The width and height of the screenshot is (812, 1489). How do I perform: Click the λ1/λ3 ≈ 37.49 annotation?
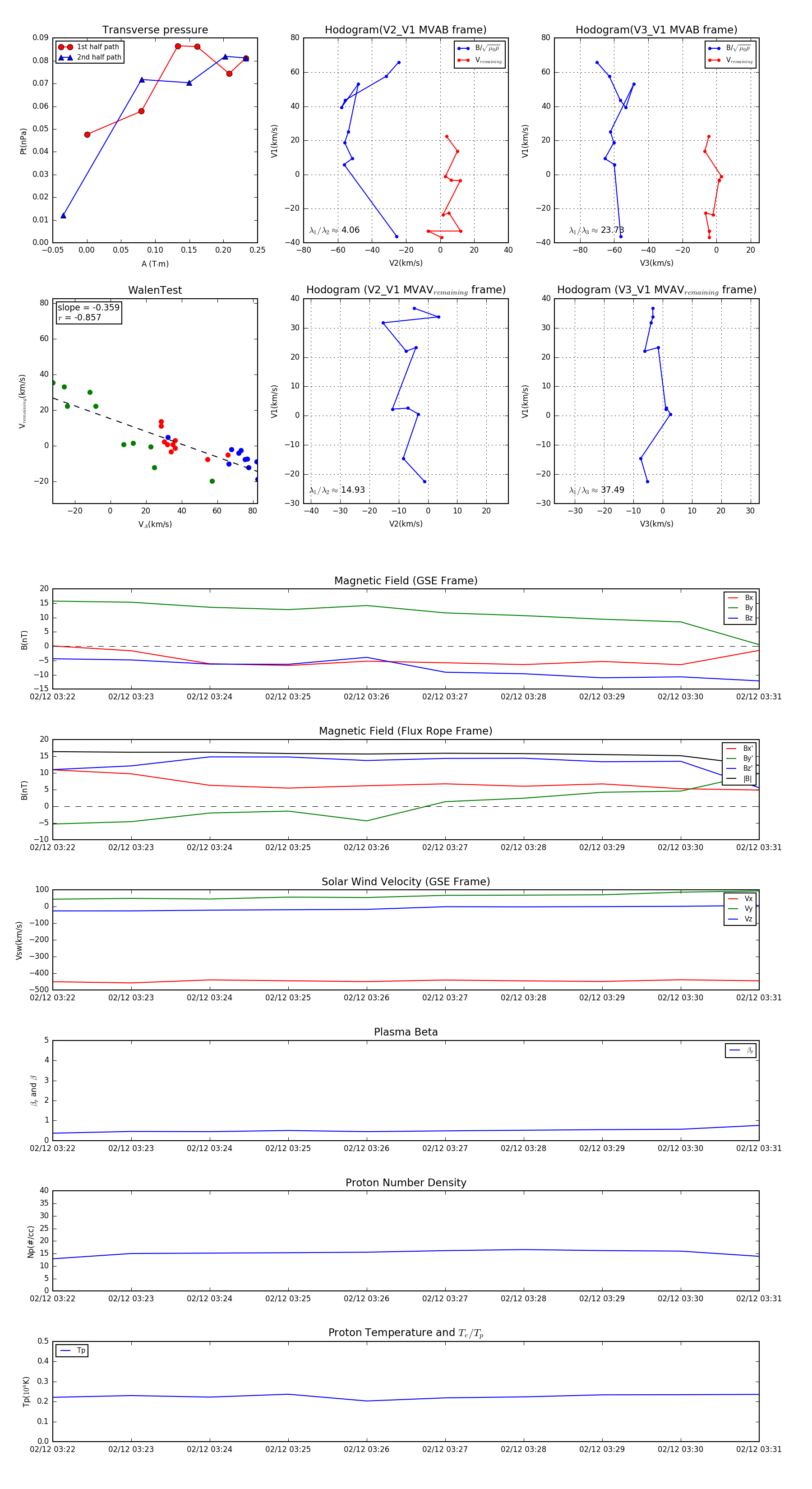tap(596, 490)
